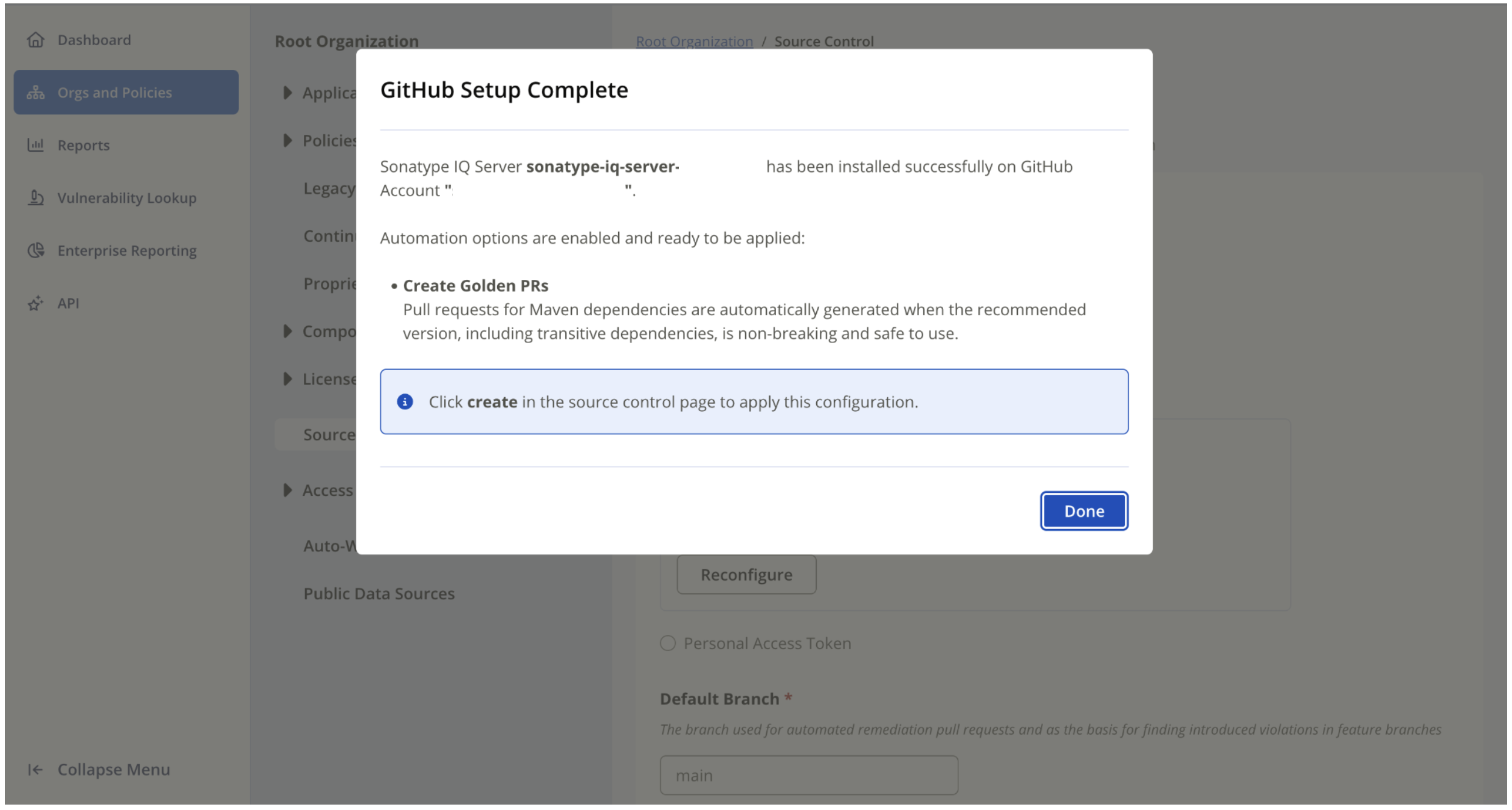Open Dashboard in the sidebar
Image resolution: width=1512 pixels, height=810 pixels.
(94, 40)
